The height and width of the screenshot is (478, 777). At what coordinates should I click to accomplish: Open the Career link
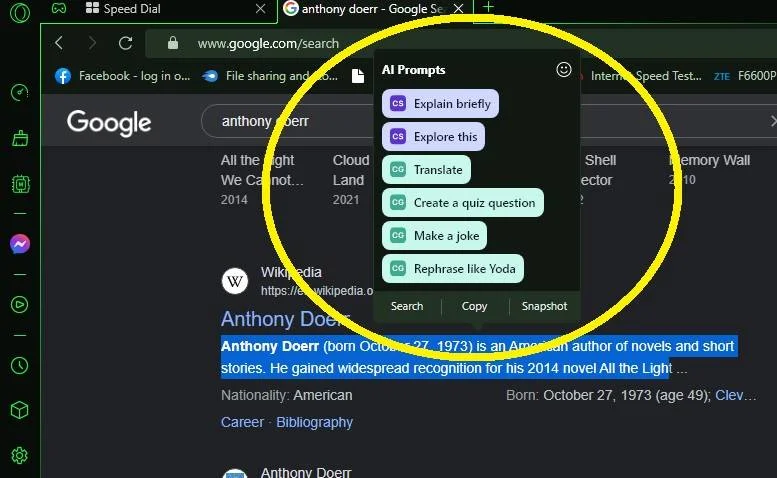(x=242, y=422)
